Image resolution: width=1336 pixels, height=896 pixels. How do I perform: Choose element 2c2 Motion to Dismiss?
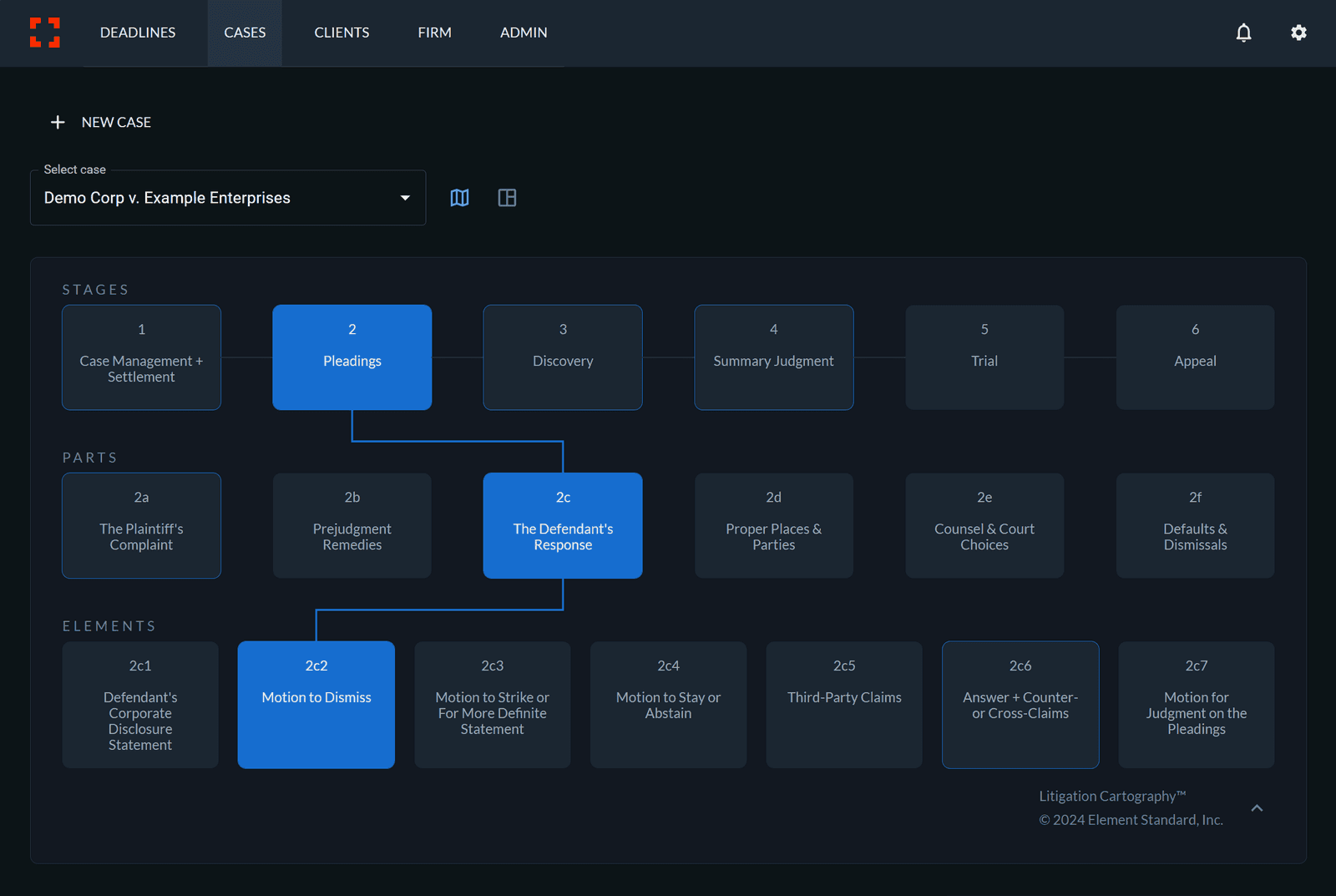click(x=316, y=705)
